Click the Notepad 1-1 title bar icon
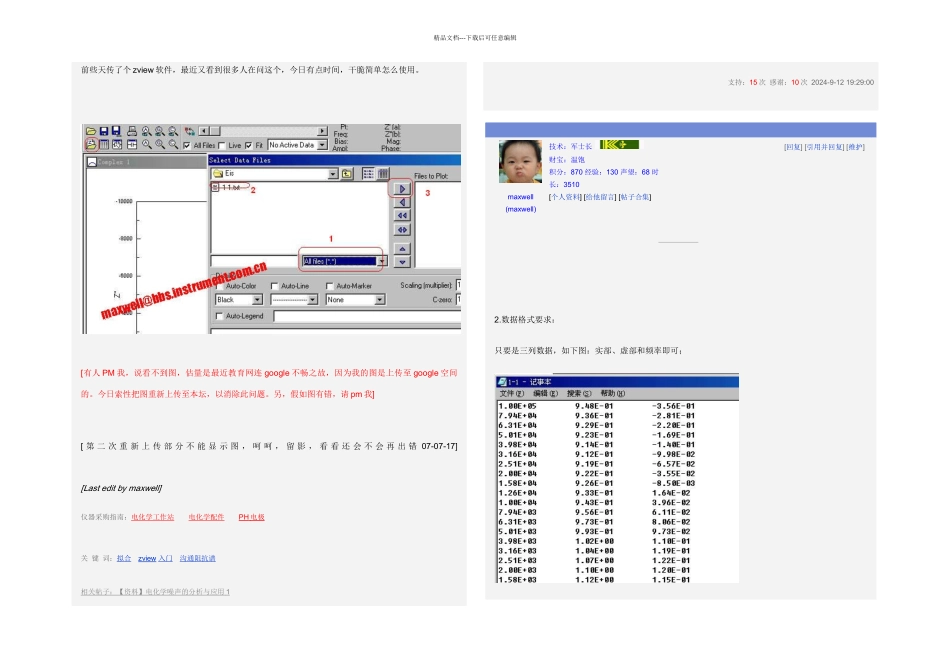Viewport: 950px width, 672px height. click(502, 382)
